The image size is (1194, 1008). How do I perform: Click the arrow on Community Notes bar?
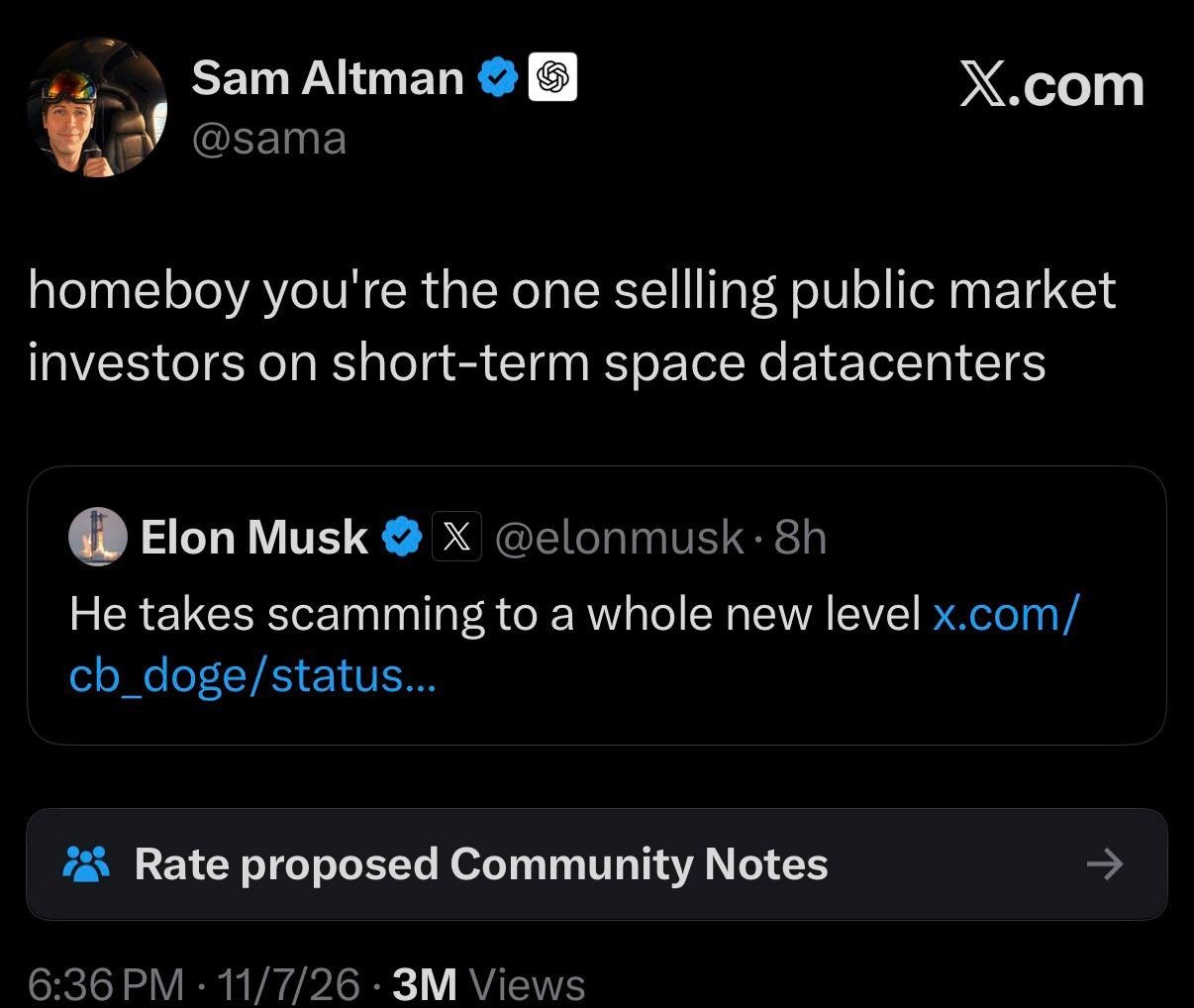1105,864
